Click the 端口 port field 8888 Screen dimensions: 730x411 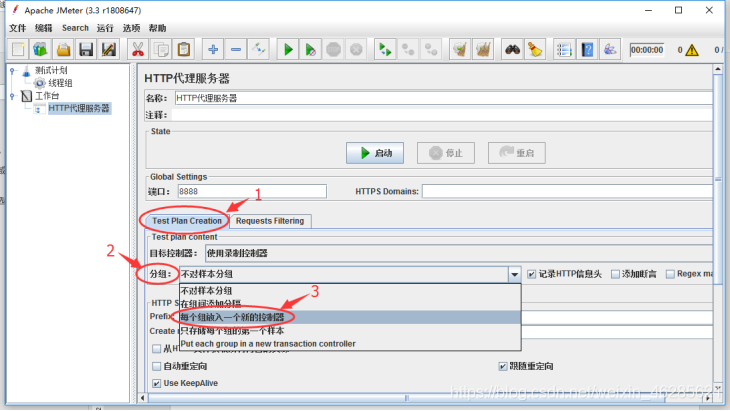(252, 191)
